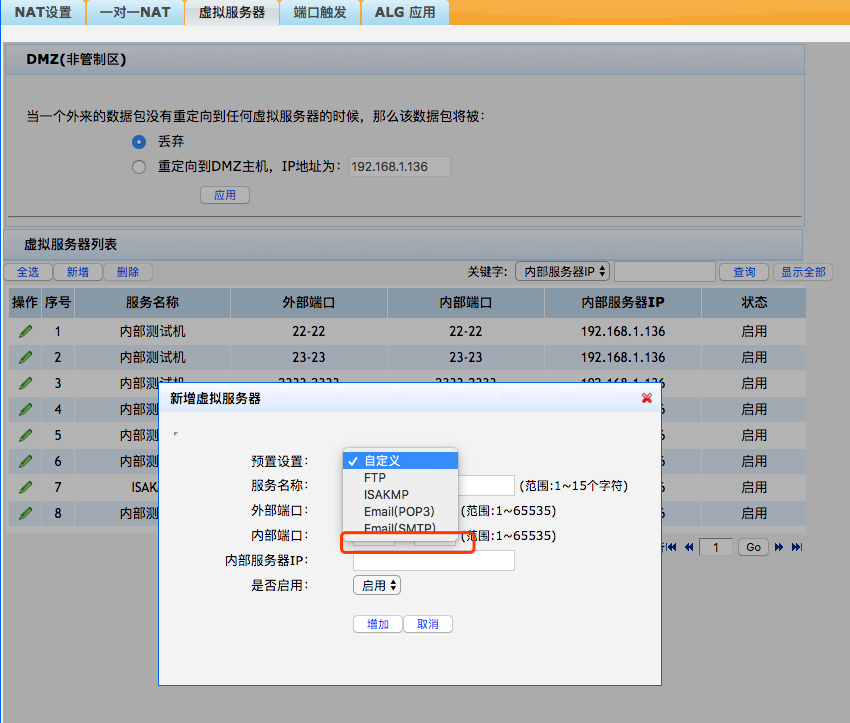Viewport: 850px width, 723px height.
Task: Click 内部端口 column header
Action: (466, 302)
